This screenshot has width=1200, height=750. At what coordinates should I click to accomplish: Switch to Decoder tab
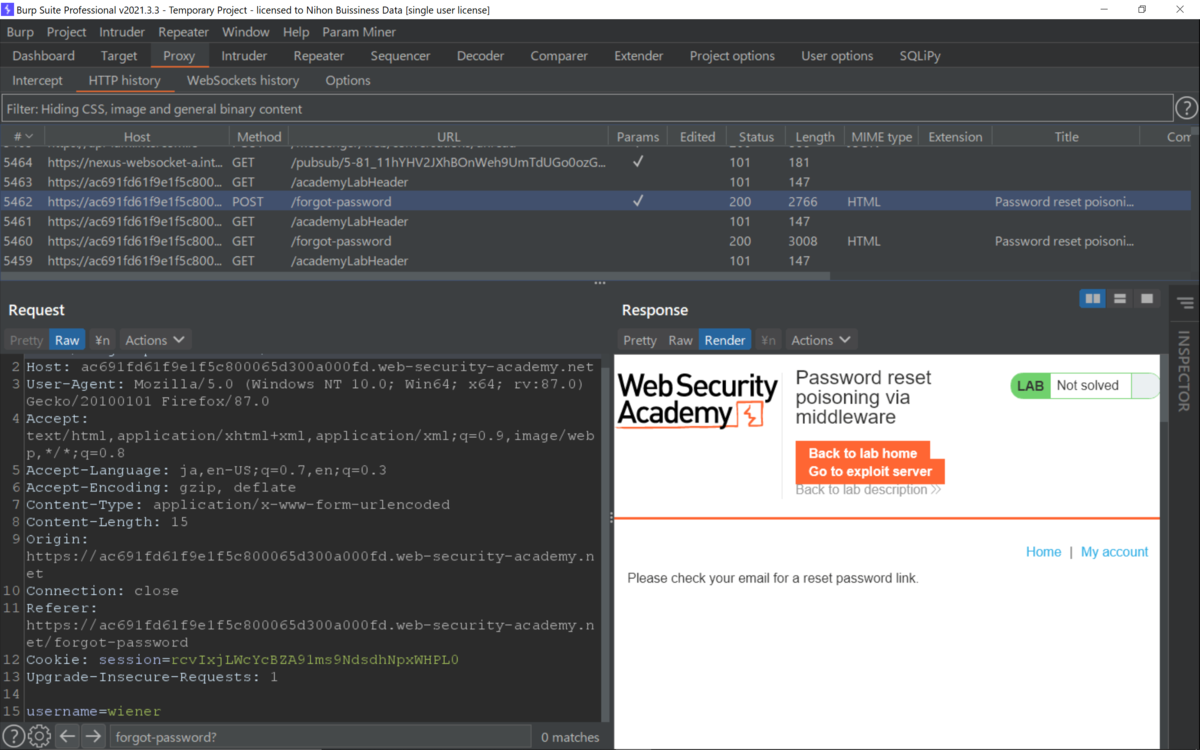click(x=480, y=56)
